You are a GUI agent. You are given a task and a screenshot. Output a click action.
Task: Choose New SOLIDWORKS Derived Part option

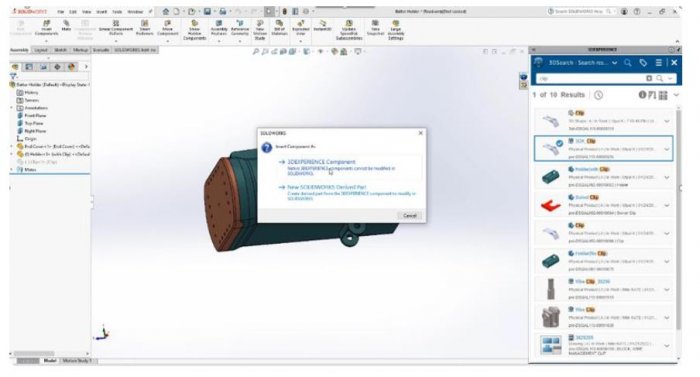[326, 187]
